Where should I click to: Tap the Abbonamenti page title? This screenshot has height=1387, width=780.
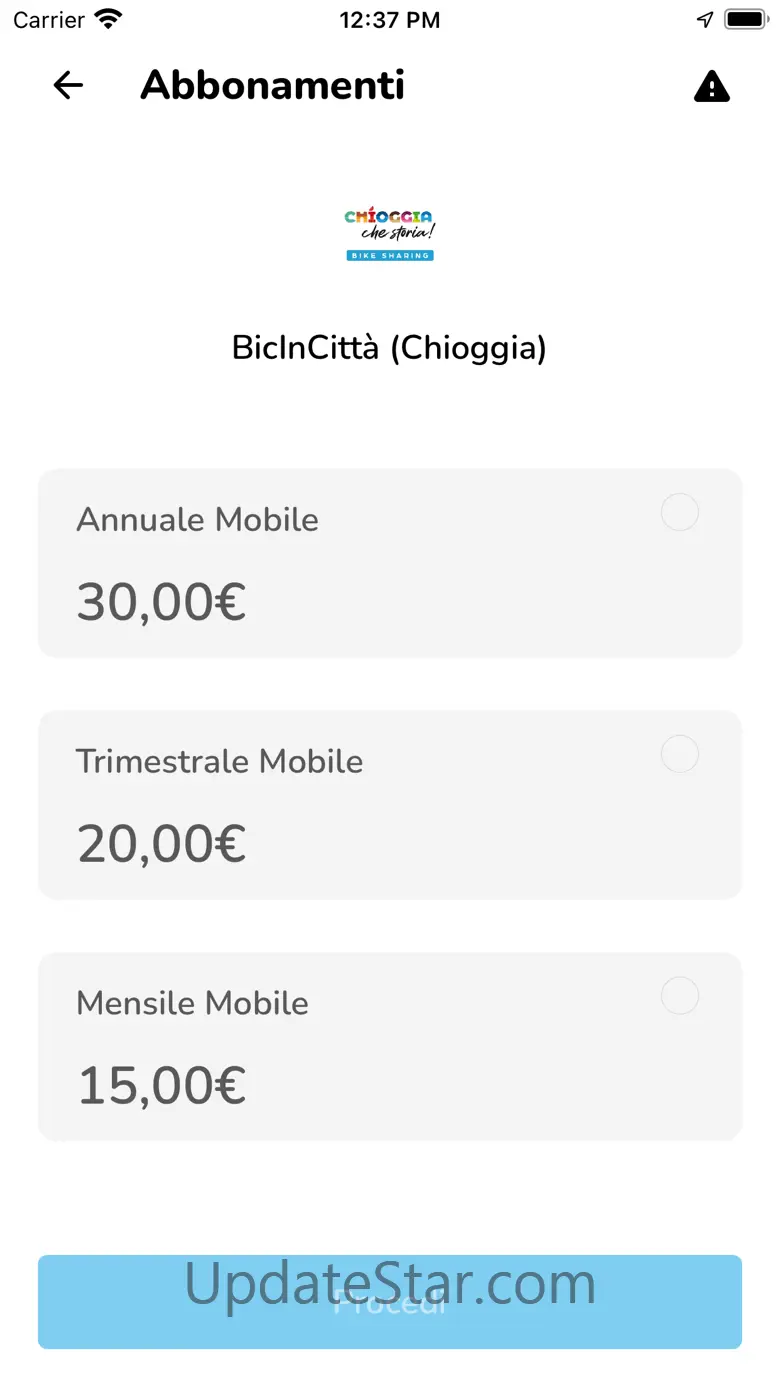pos(272,86)
